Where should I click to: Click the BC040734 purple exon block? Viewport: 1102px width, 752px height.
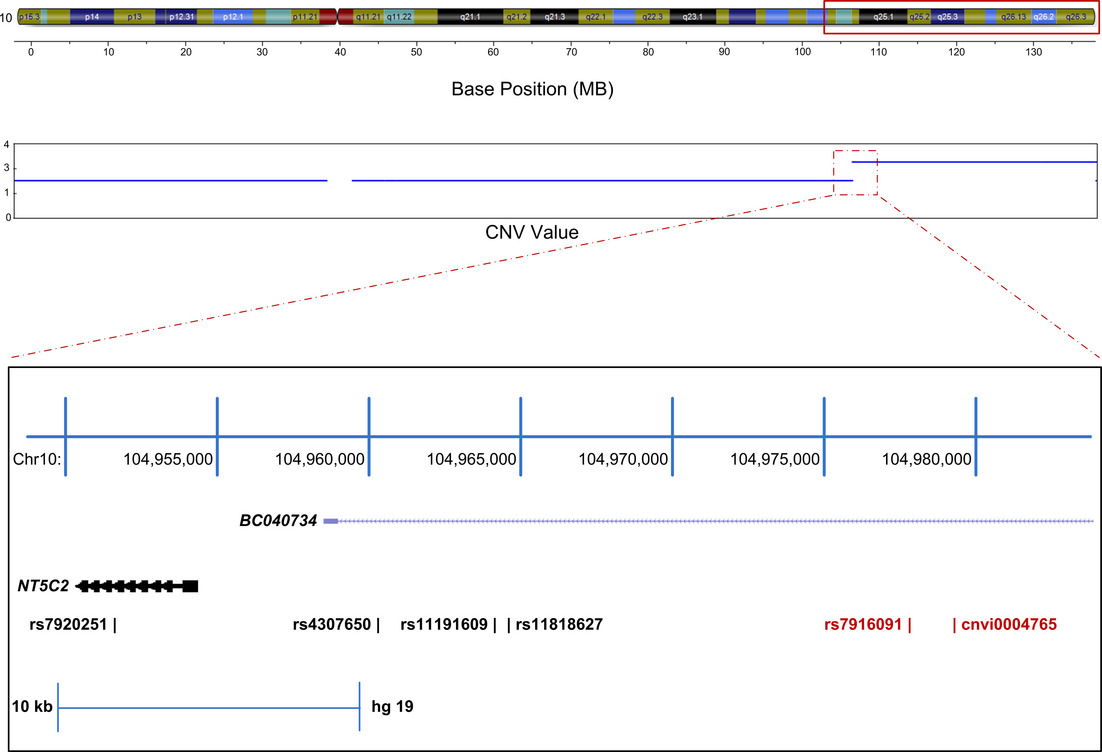click(x=330, y=521)
